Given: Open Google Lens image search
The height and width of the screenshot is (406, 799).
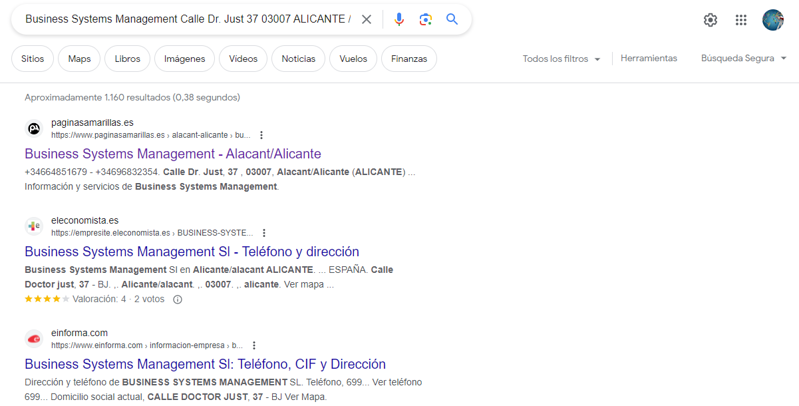Looking at the screenshot, I should pyautogui.click(x=425, y=19).
